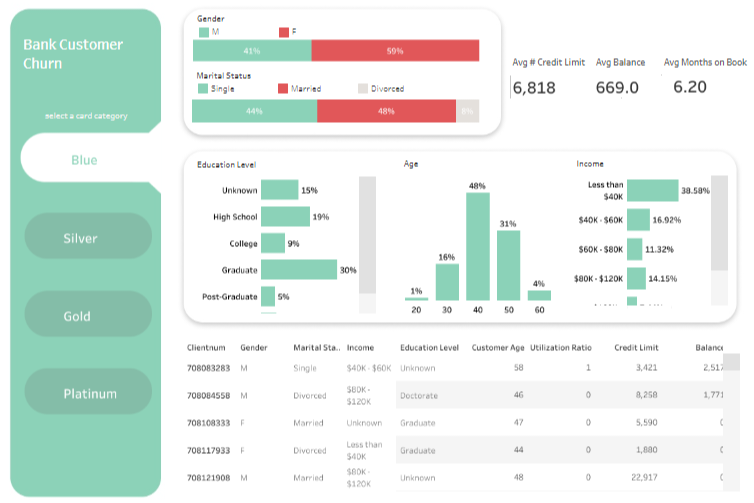The image size is (754, 503).
Task: Click the Post-Graduate 5% bar
Action: [x=268, y=296]
